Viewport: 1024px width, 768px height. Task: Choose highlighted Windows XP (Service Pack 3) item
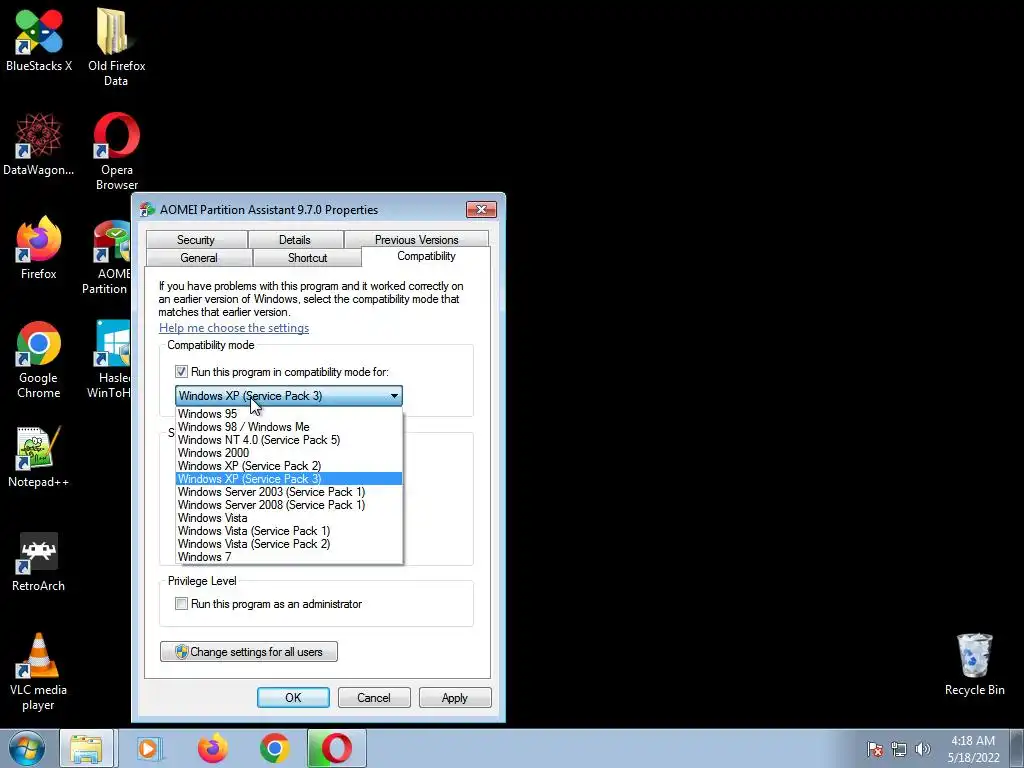[289, 479]
